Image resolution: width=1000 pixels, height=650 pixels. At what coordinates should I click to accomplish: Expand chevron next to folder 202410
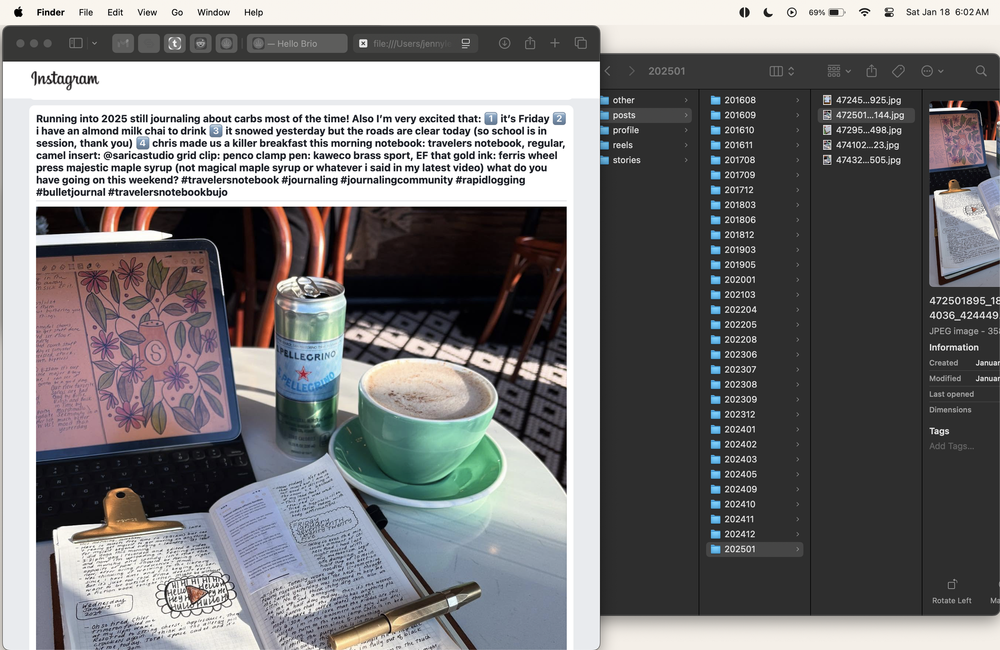[x=797, y=505]
